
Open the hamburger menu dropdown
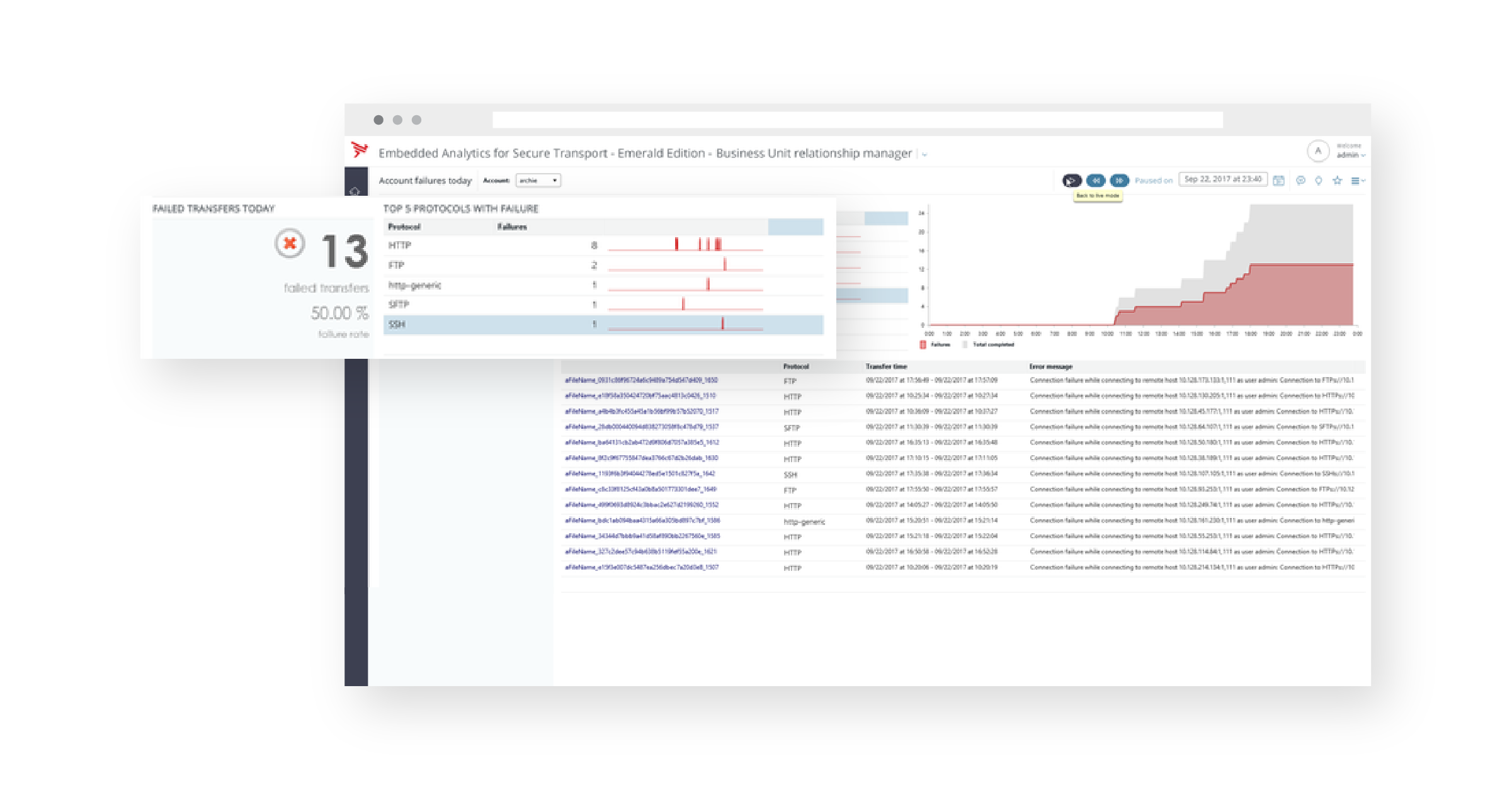coord(1358,181)
